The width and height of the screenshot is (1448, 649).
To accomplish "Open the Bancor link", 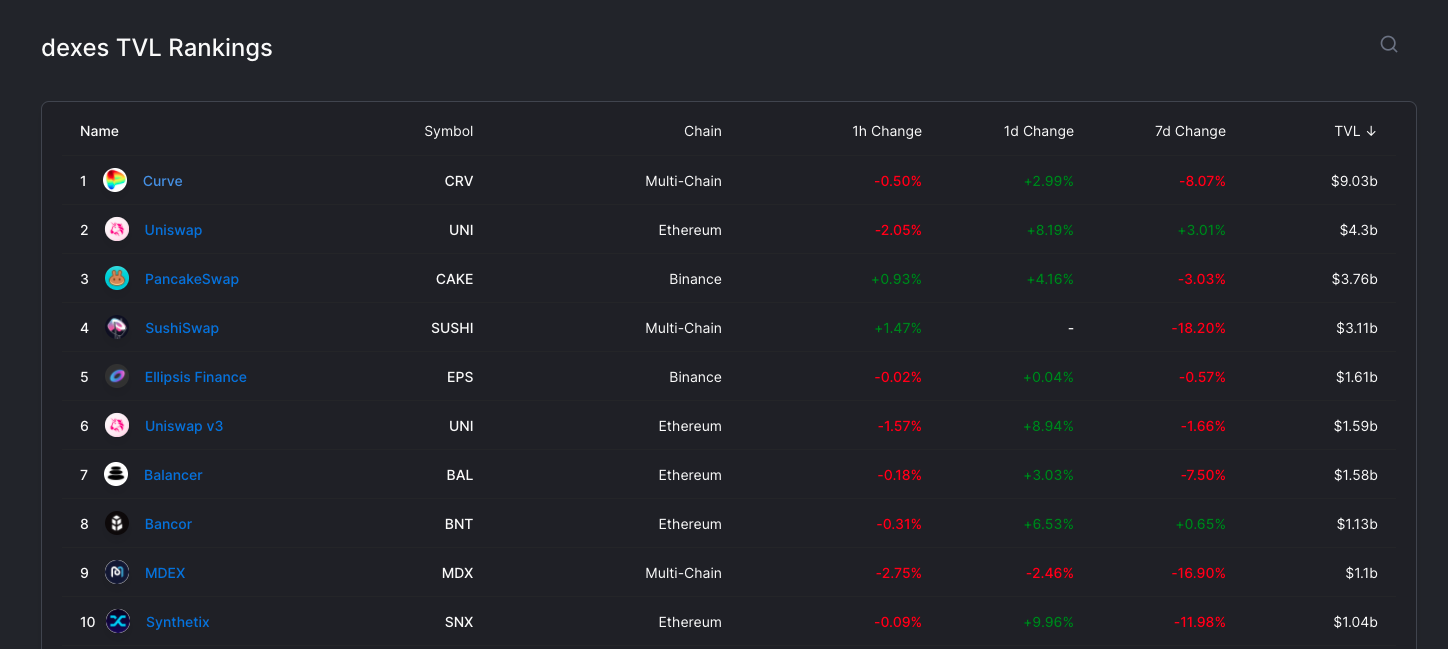I will click(x=168, y=524).
